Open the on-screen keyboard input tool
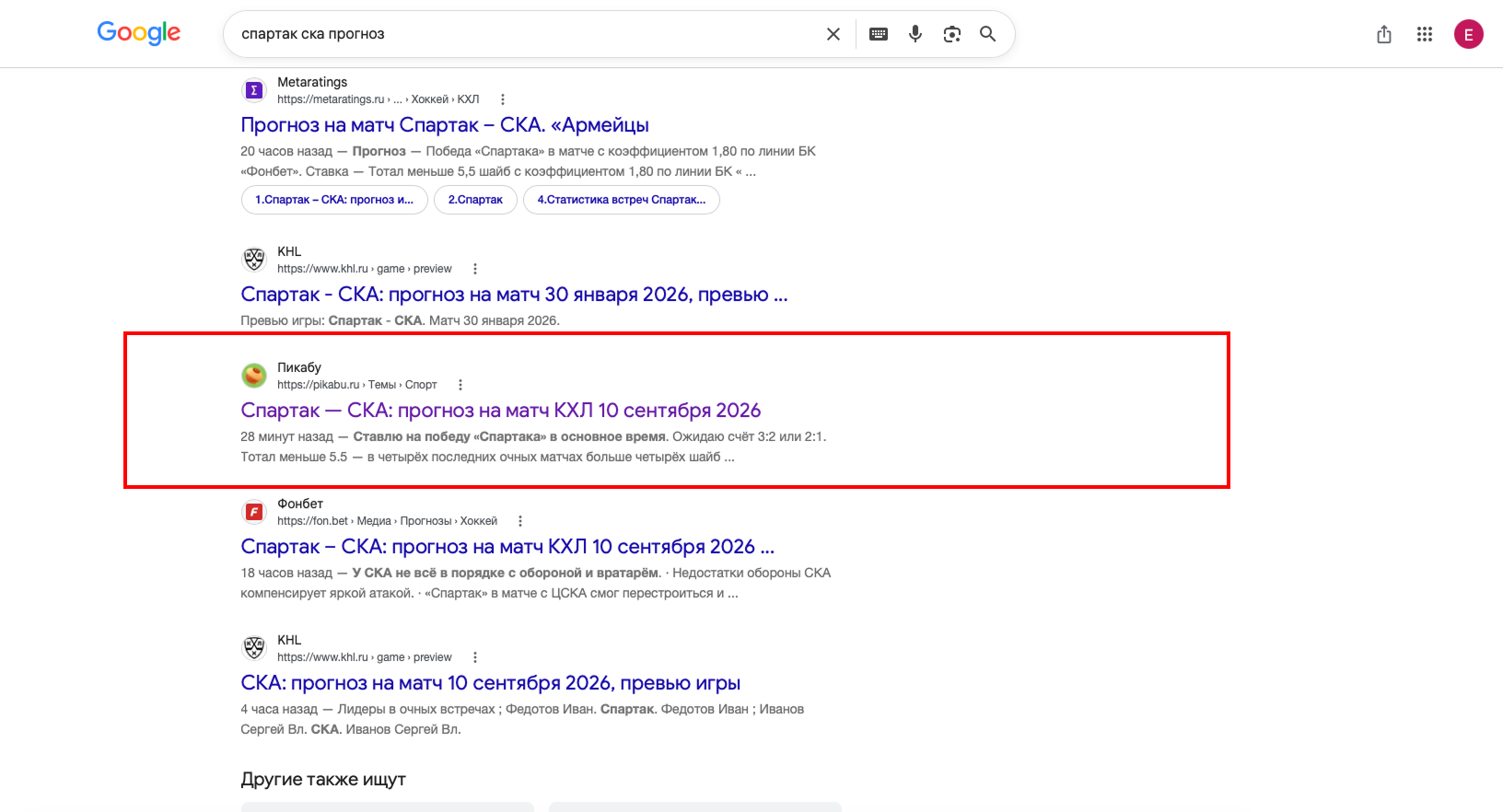 point(879,34)
